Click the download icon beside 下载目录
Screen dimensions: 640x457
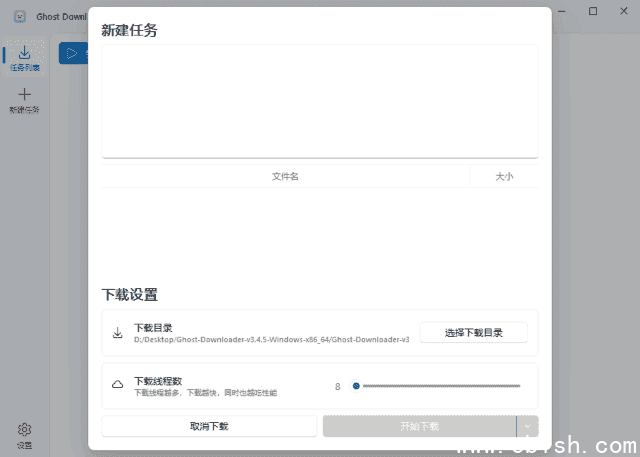point(118,333)
